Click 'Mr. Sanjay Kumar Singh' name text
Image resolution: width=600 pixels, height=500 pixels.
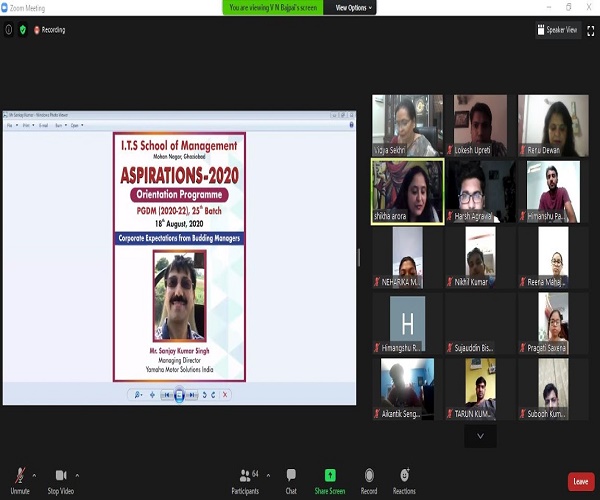tap(179, 351)
